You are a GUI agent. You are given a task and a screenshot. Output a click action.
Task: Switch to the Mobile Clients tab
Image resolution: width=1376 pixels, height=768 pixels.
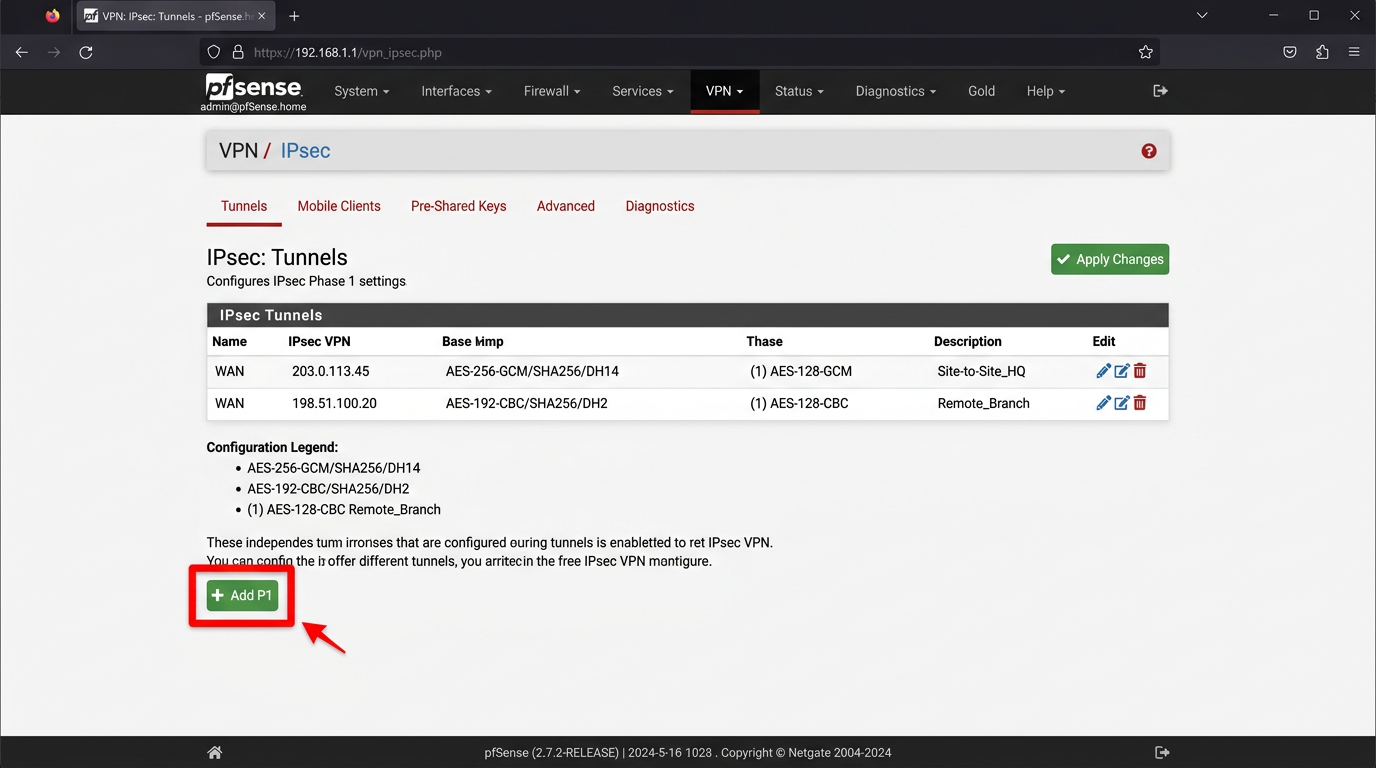pos(339,206)
